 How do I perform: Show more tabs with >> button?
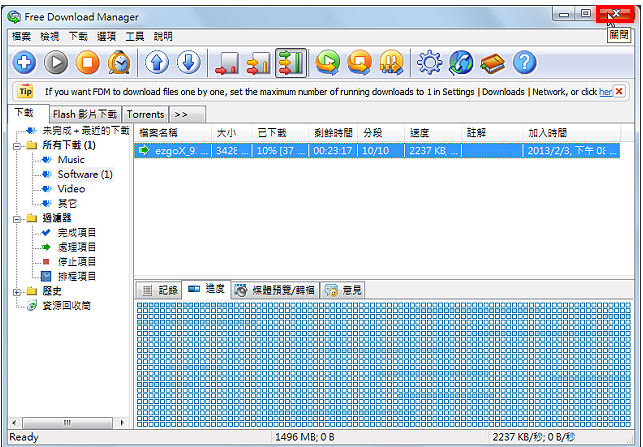(x=187, y=114)
